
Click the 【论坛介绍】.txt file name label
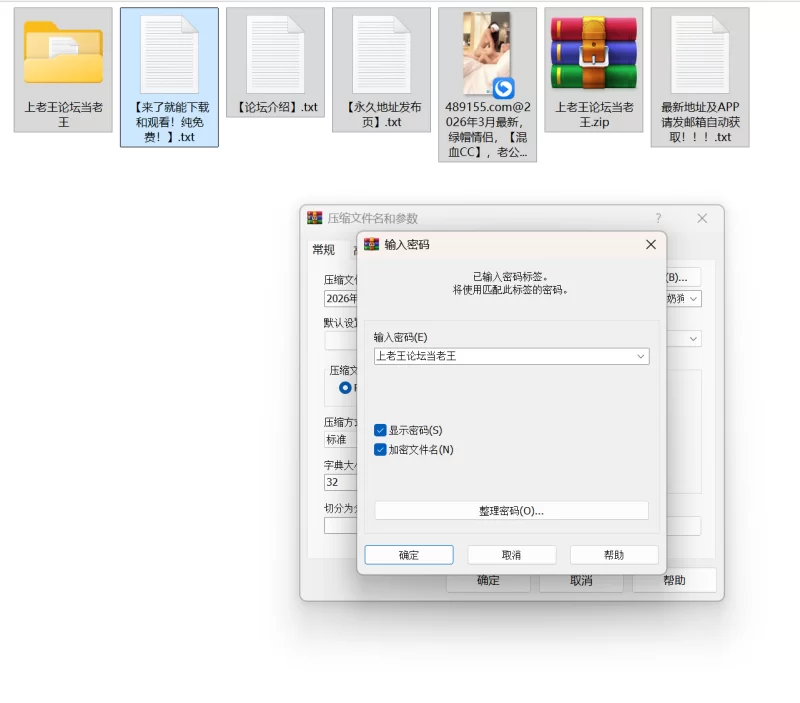coord(276,107)
